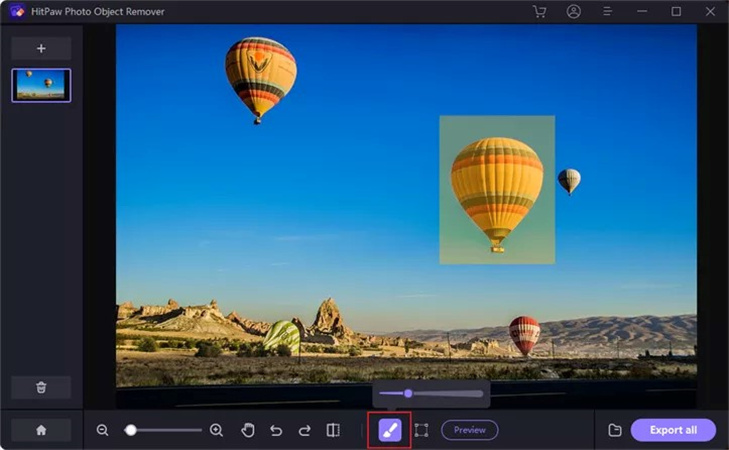Click the zoom level slider handle

(x=130, y=430)
